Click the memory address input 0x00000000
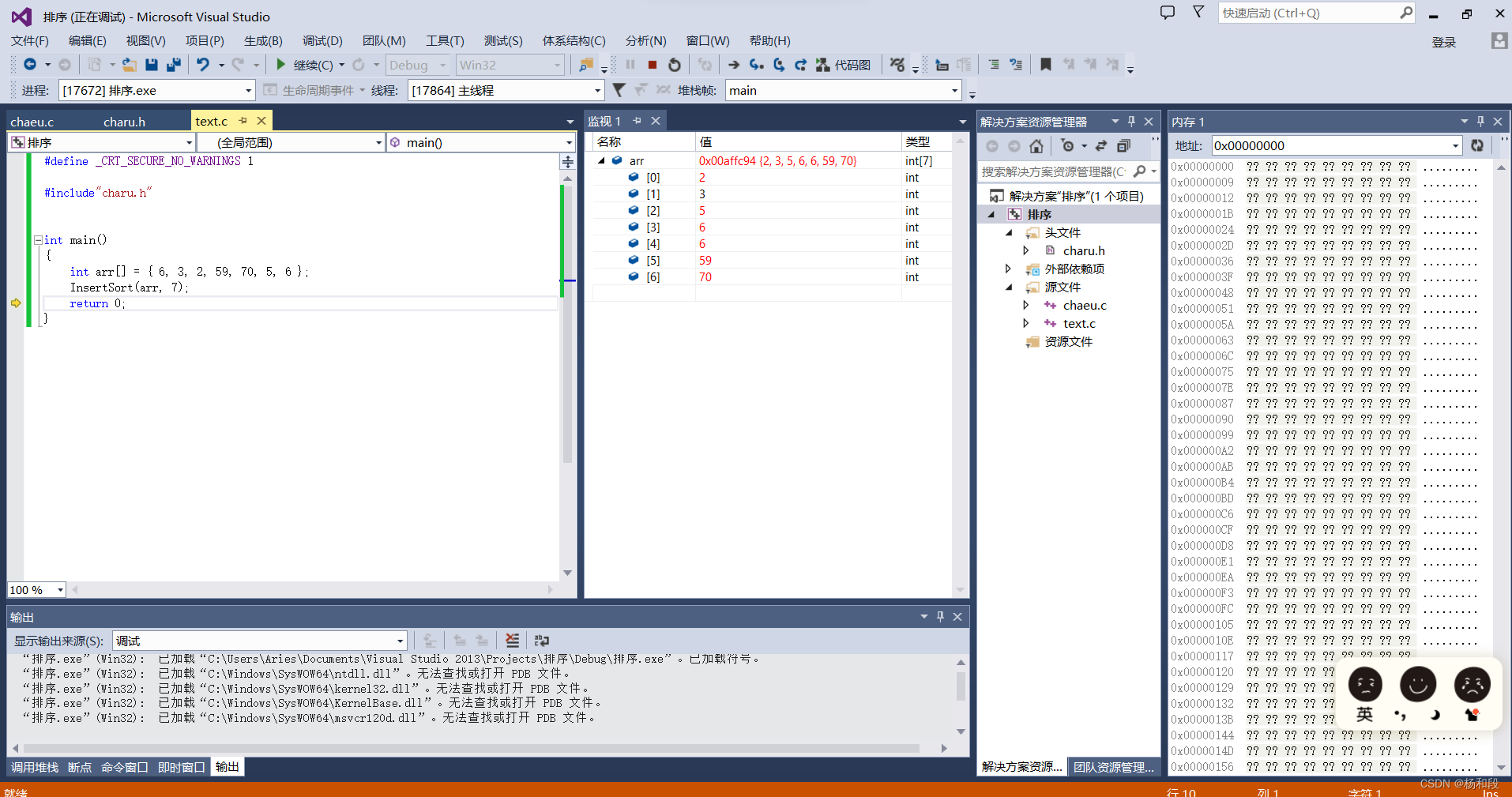Viewport: 1512px width, 797px height. pos(1337,145)
